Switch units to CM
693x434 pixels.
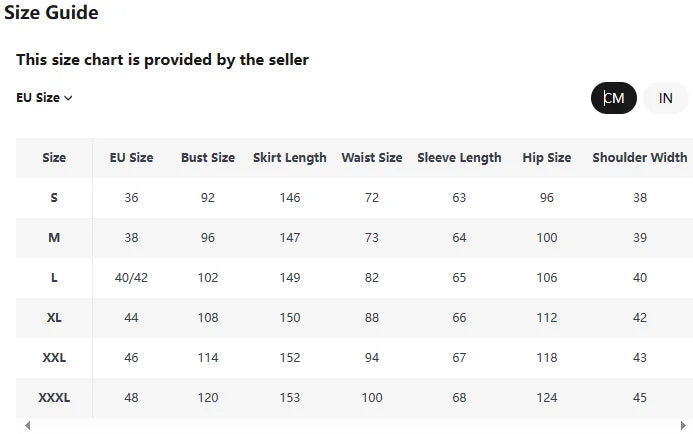click(x=614, y=98)
